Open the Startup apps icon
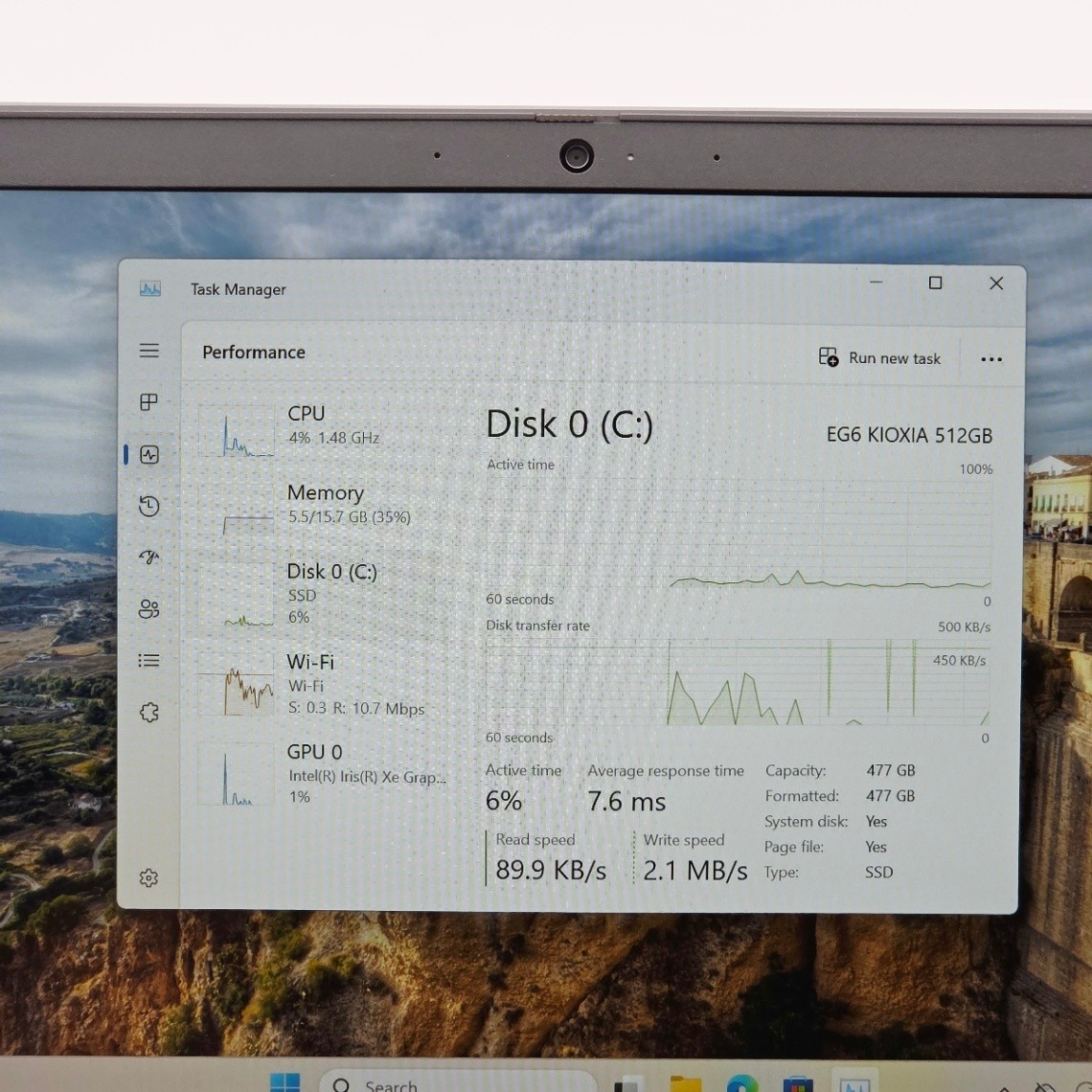1092x1092 pixels. (x=149, y=557)
